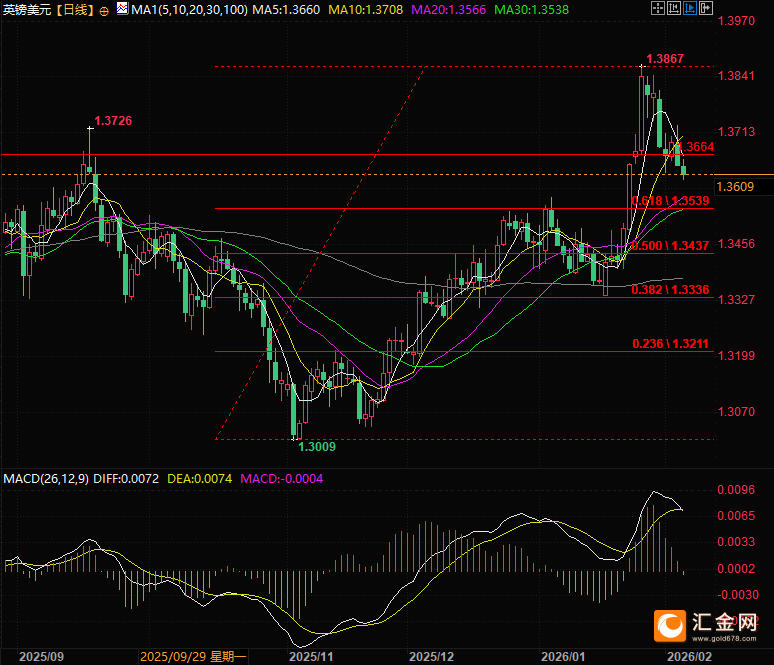Click the 1.3867 high price label

(x=665, y=59)
